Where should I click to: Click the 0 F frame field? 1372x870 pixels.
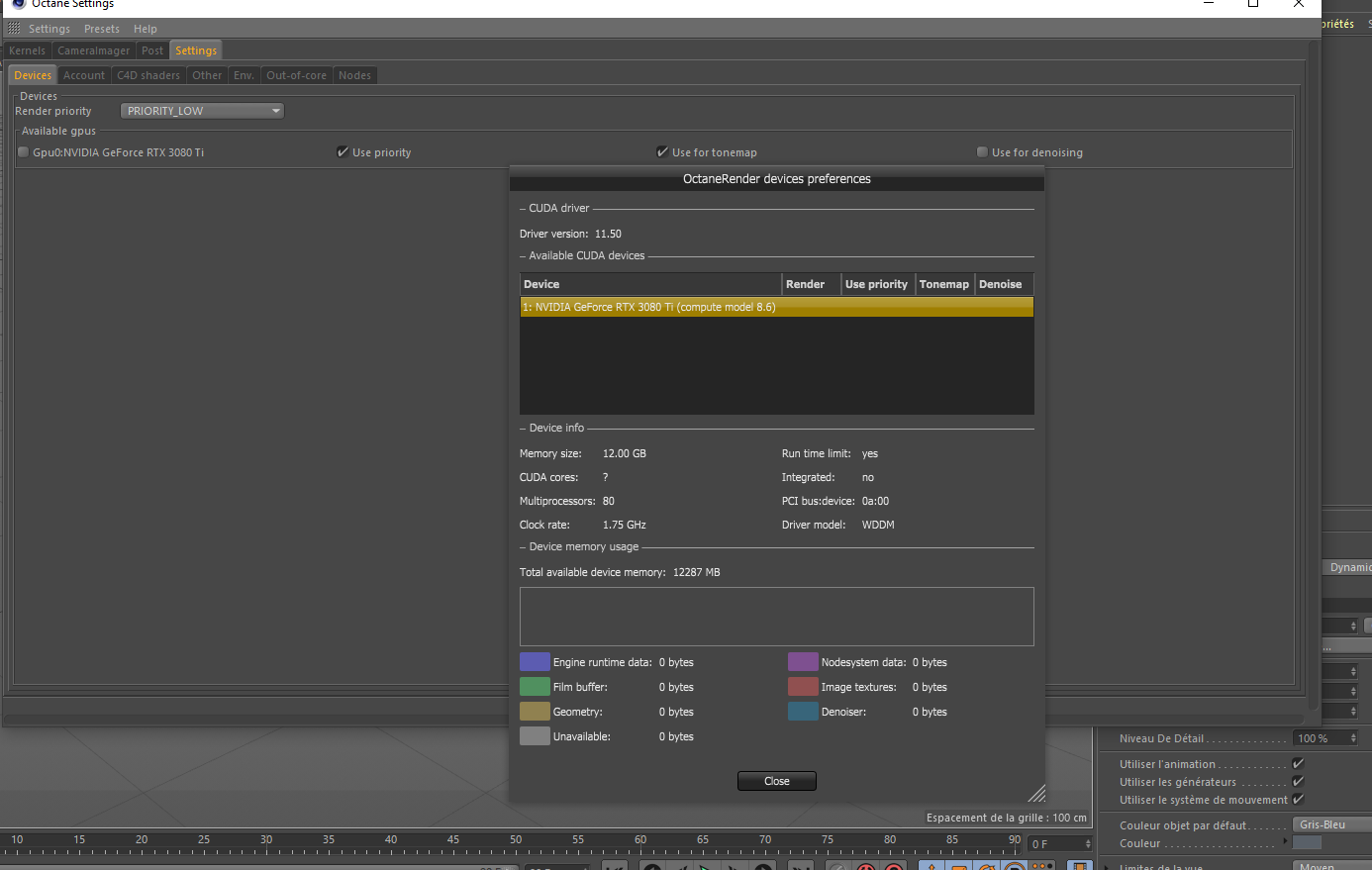pyautogui.click(x=1055, y=844)
